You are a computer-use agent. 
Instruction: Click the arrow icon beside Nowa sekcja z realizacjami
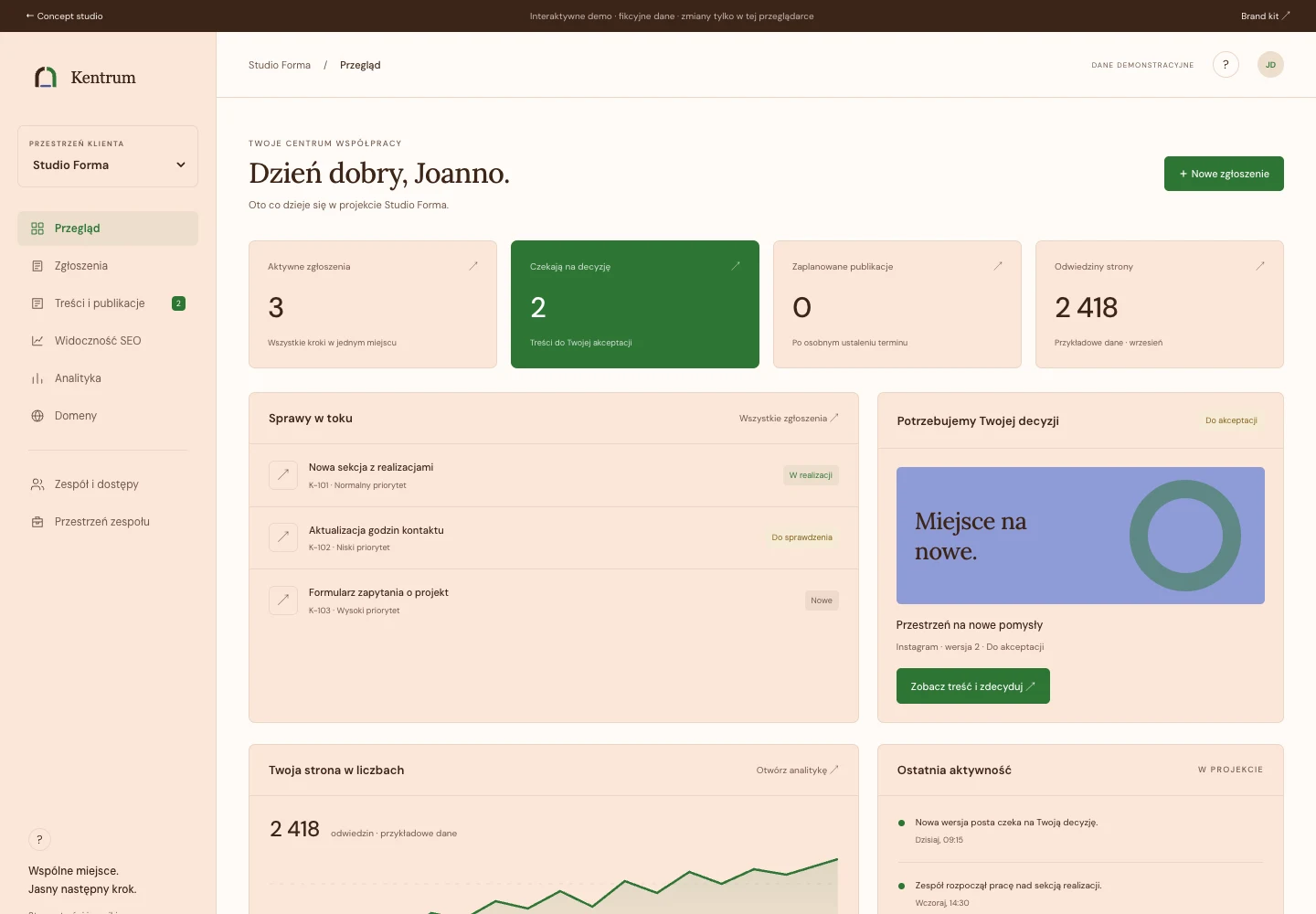pyautogui.click(x=283, y=474)
